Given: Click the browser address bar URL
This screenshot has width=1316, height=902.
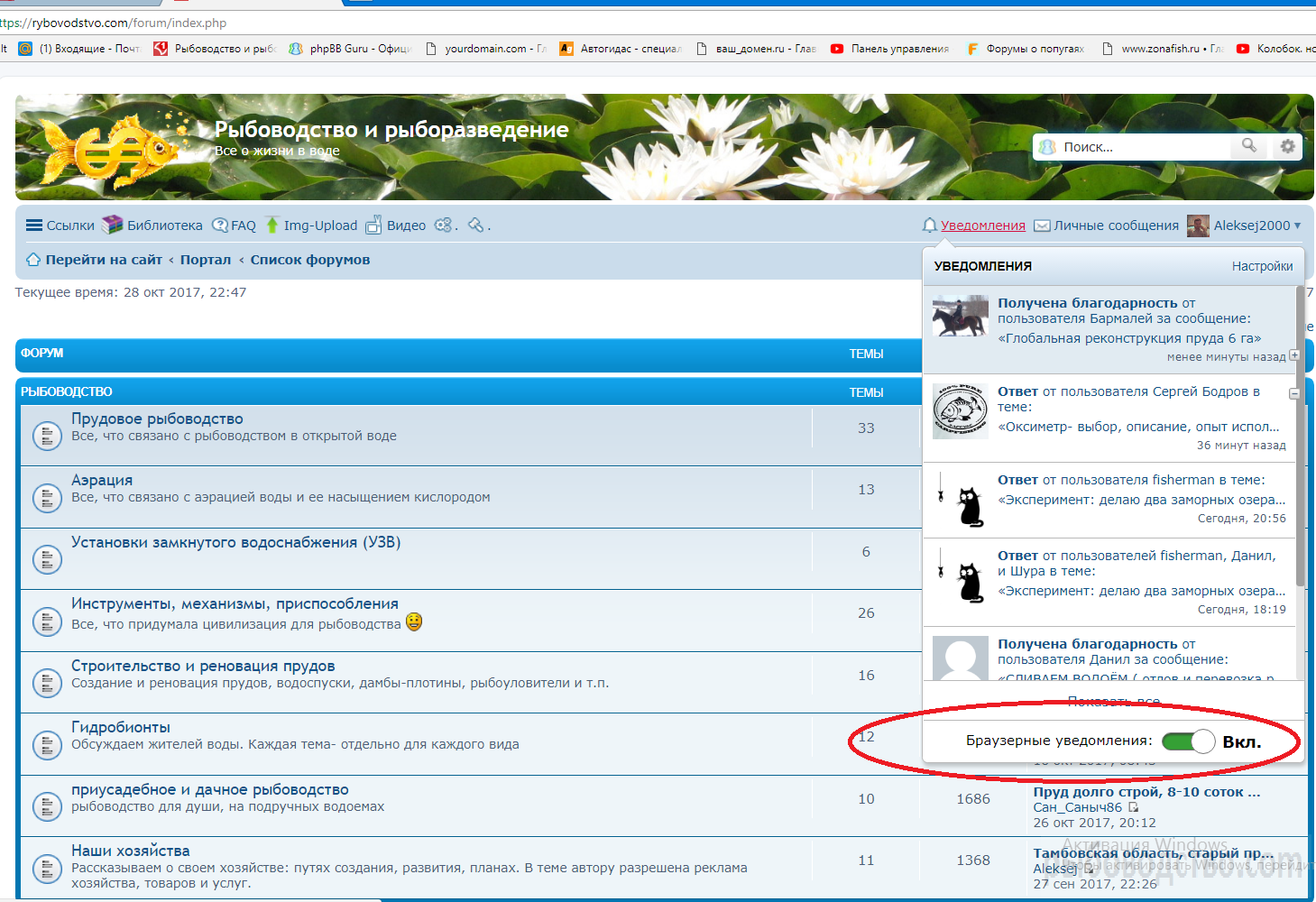Looking at the screenshot, I should 114,23.
